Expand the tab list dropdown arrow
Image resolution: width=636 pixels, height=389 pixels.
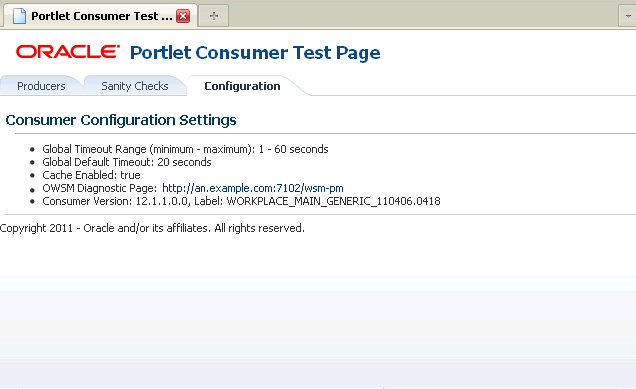628,16
